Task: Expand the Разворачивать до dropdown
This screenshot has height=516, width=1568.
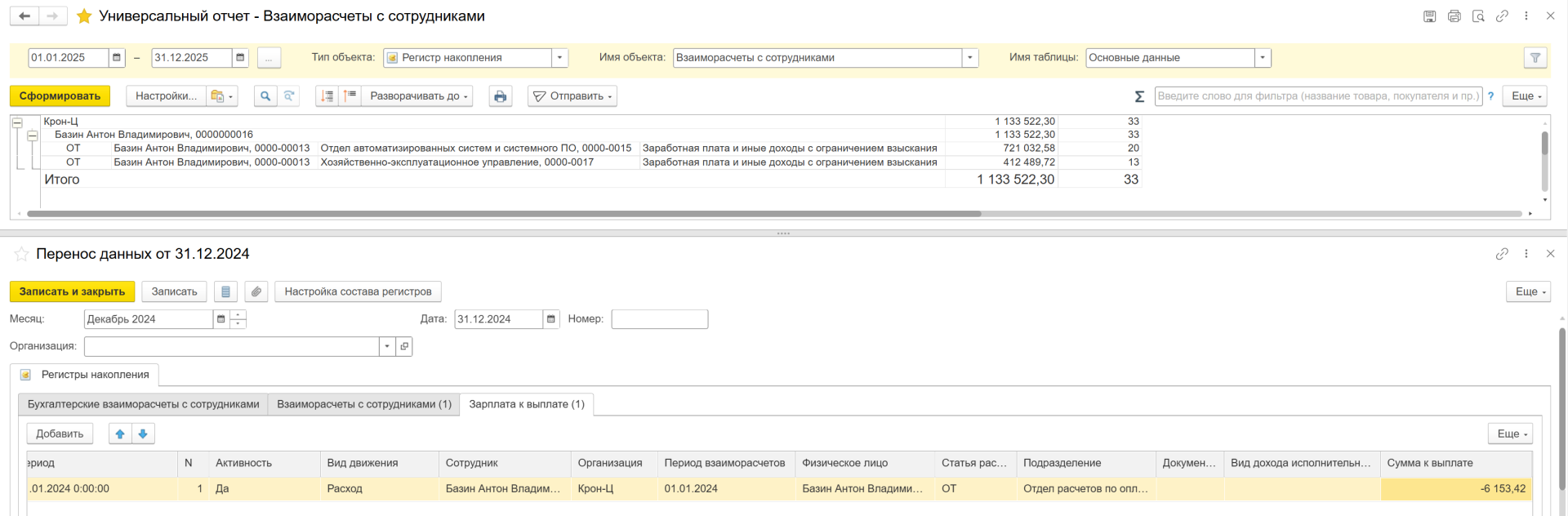Action: (x=419, y=96)
